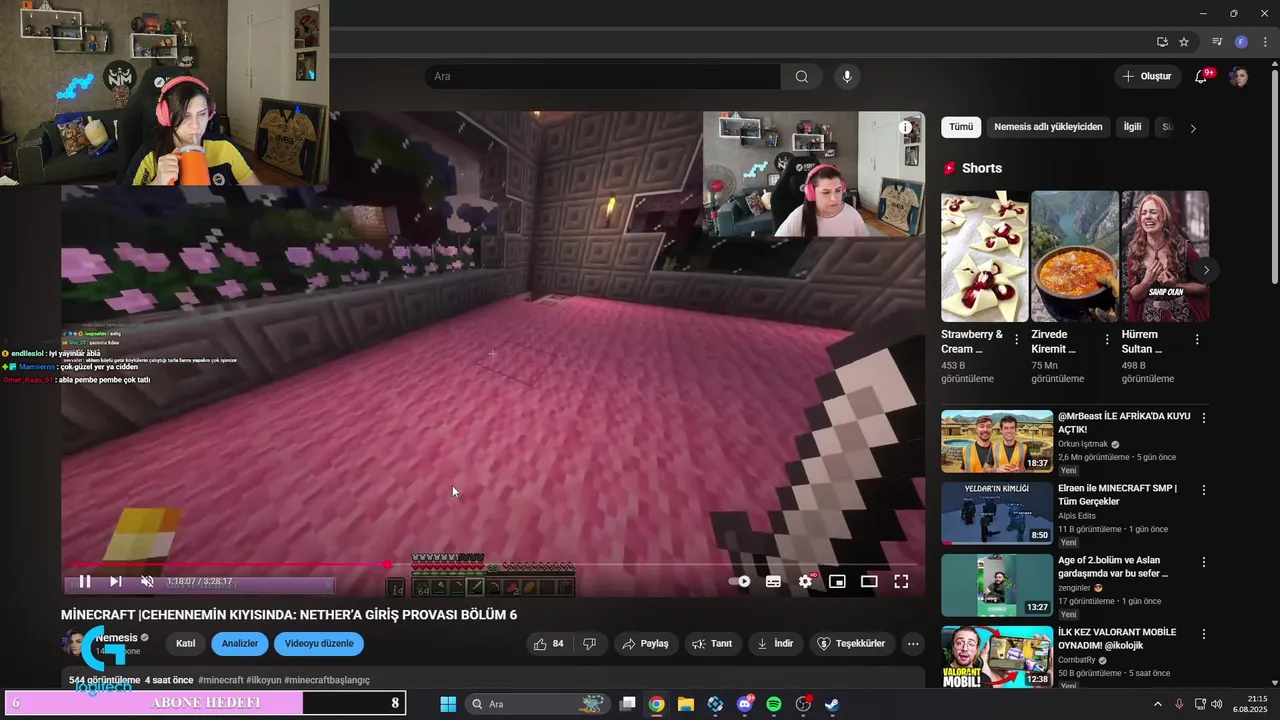
Task: Skip to the next video
Action: 116,581
